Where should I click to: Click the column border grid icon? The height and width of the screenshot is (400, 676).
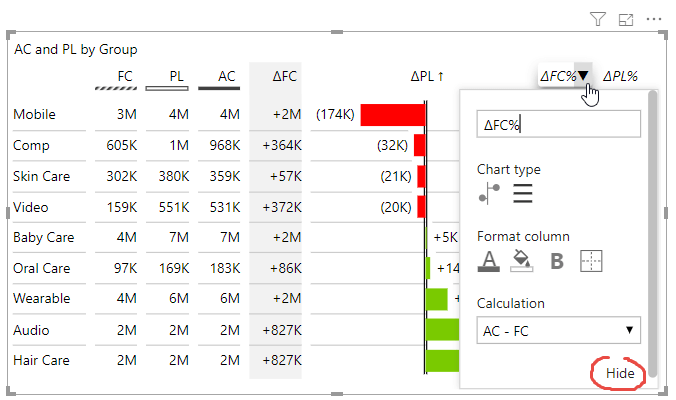tap(592, 261)
